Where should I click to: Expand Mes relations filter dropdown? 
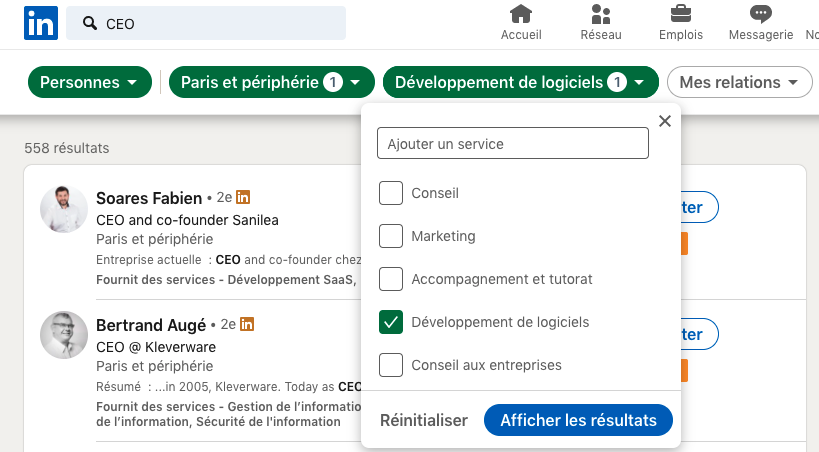740,82
